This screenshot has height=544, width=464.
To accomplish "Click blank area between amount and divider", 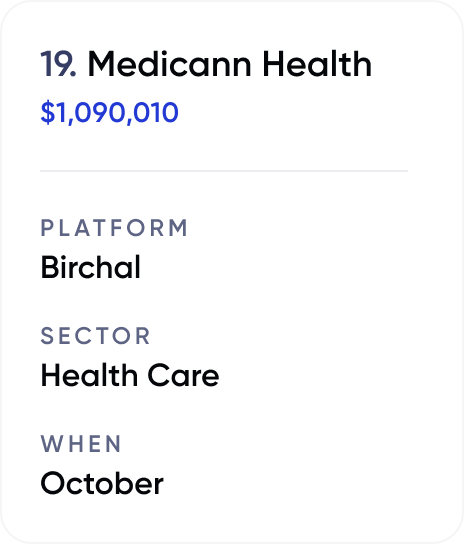I will tap(224, 148).
